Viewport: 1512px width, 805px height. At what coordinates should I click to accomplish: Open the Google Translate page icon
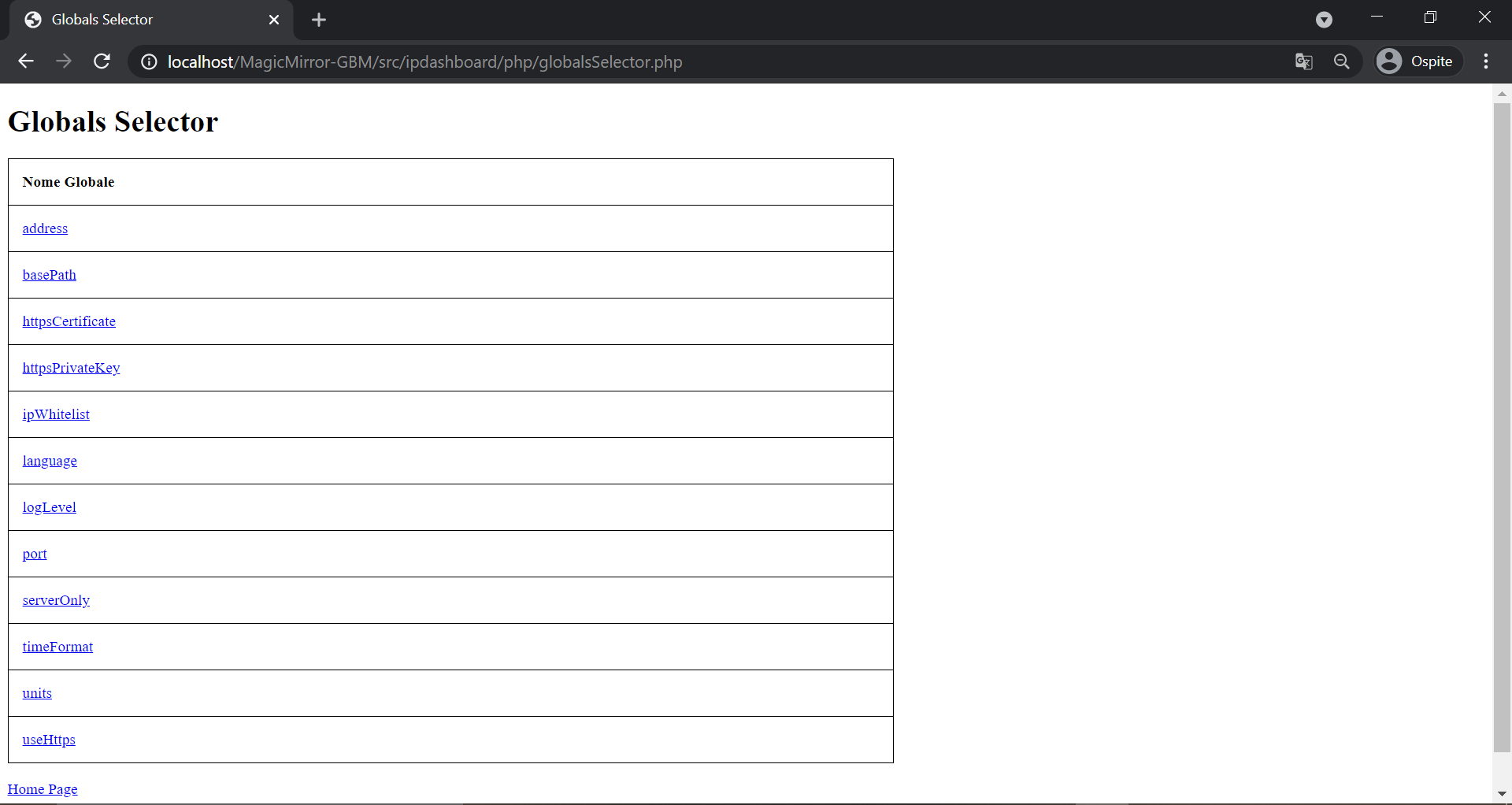coord(1304,61)
